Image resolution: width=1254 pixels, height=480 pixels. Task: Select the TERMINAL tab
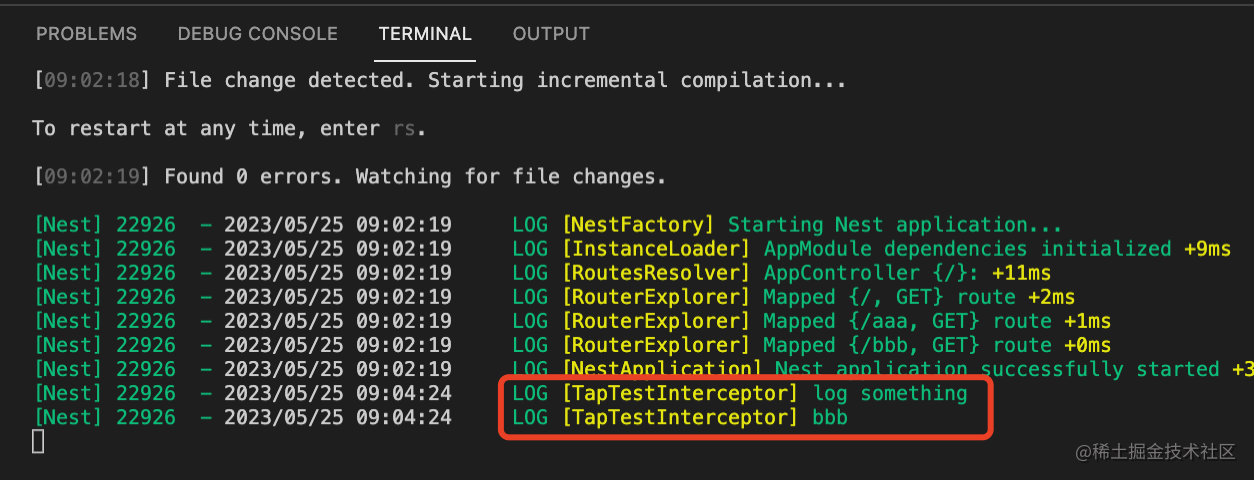pyautogui.click(x=425, y=34)
